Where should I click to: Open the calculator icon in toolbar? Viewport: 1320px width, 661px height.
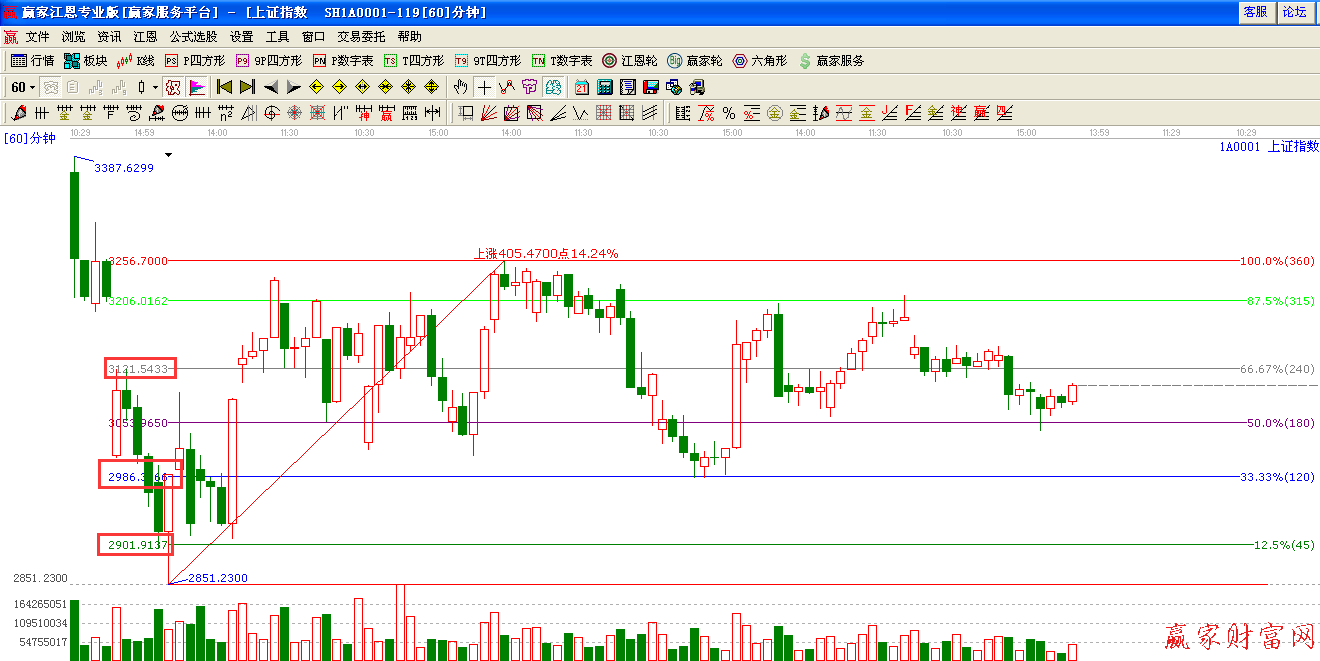coord(604,87)
